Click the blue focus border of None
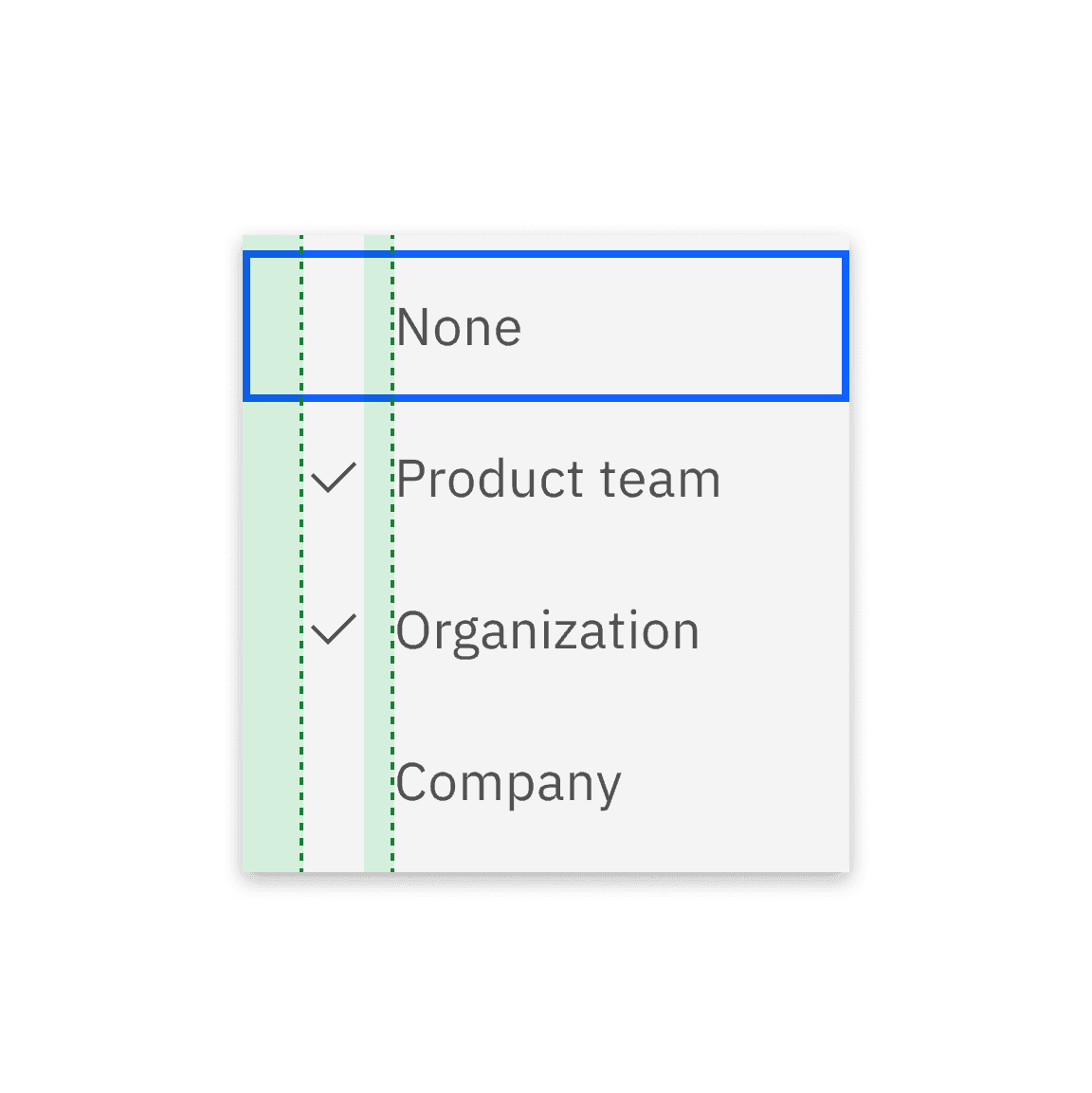The width and height of the screenshot is (1092, 1093). (546, 253)
